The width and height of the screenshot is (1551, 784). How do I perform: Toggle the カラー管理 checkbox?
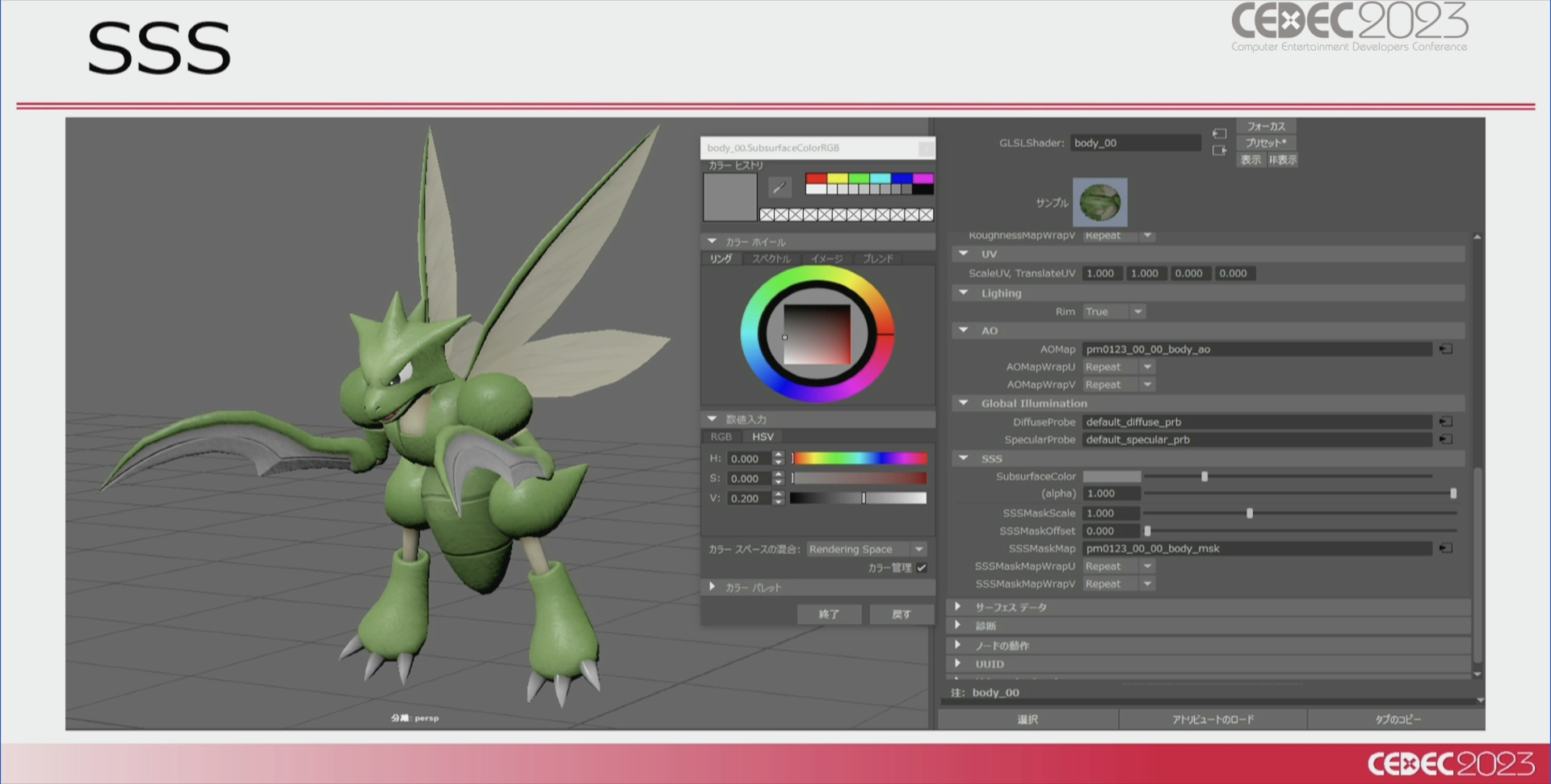(921, 568)
